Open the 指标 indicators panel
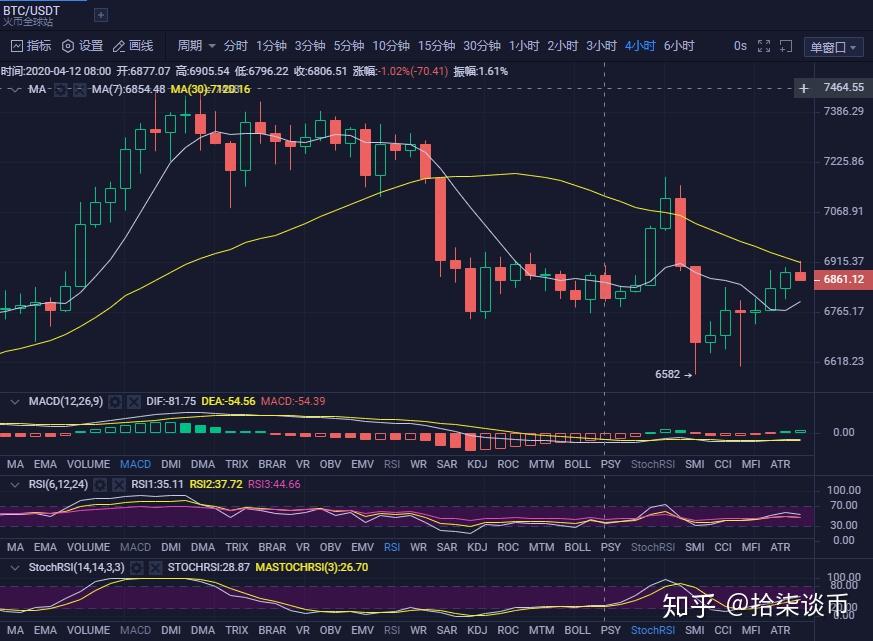This screenshot has width=873, height=641. [31, 46]
